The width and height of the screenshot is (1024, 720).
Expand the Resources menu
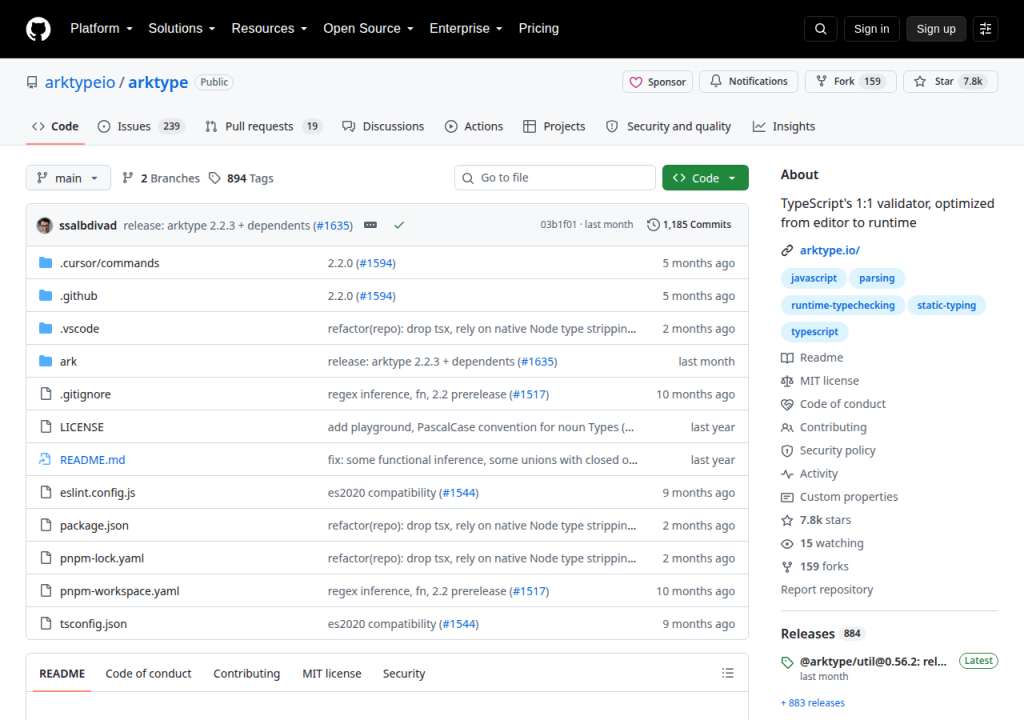point(269,29)
